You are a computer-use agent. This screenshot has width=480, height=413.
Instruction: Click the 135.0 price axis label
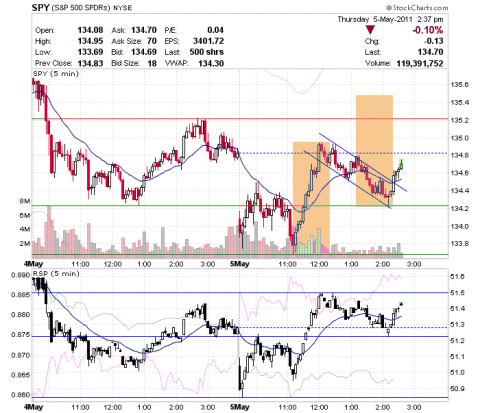(x=459, y=138)
